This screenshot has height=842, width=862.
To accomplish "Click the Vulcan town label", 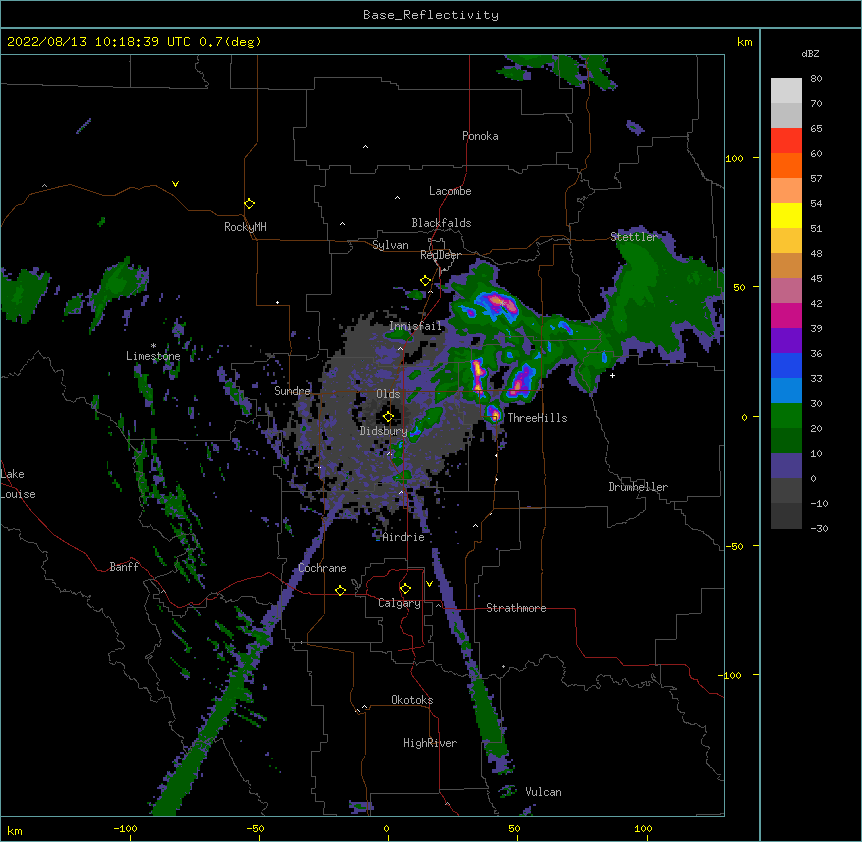I will (x=543, y=792).
